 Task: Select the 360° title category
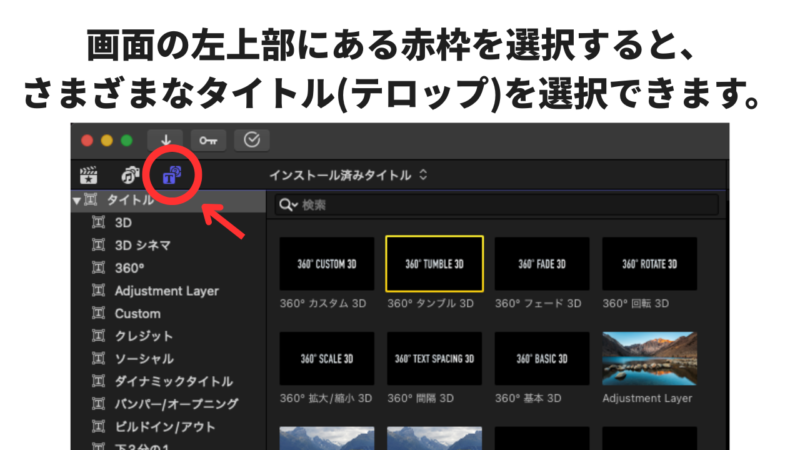(129, 268)
